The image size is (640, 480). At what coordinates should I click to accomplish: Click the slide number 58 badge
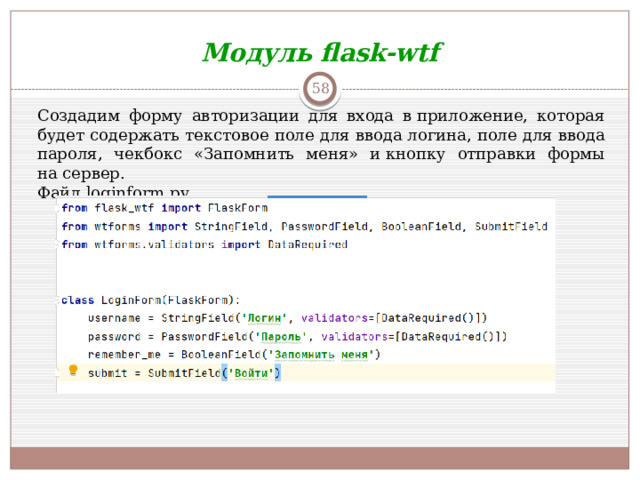tap(320, 88)
